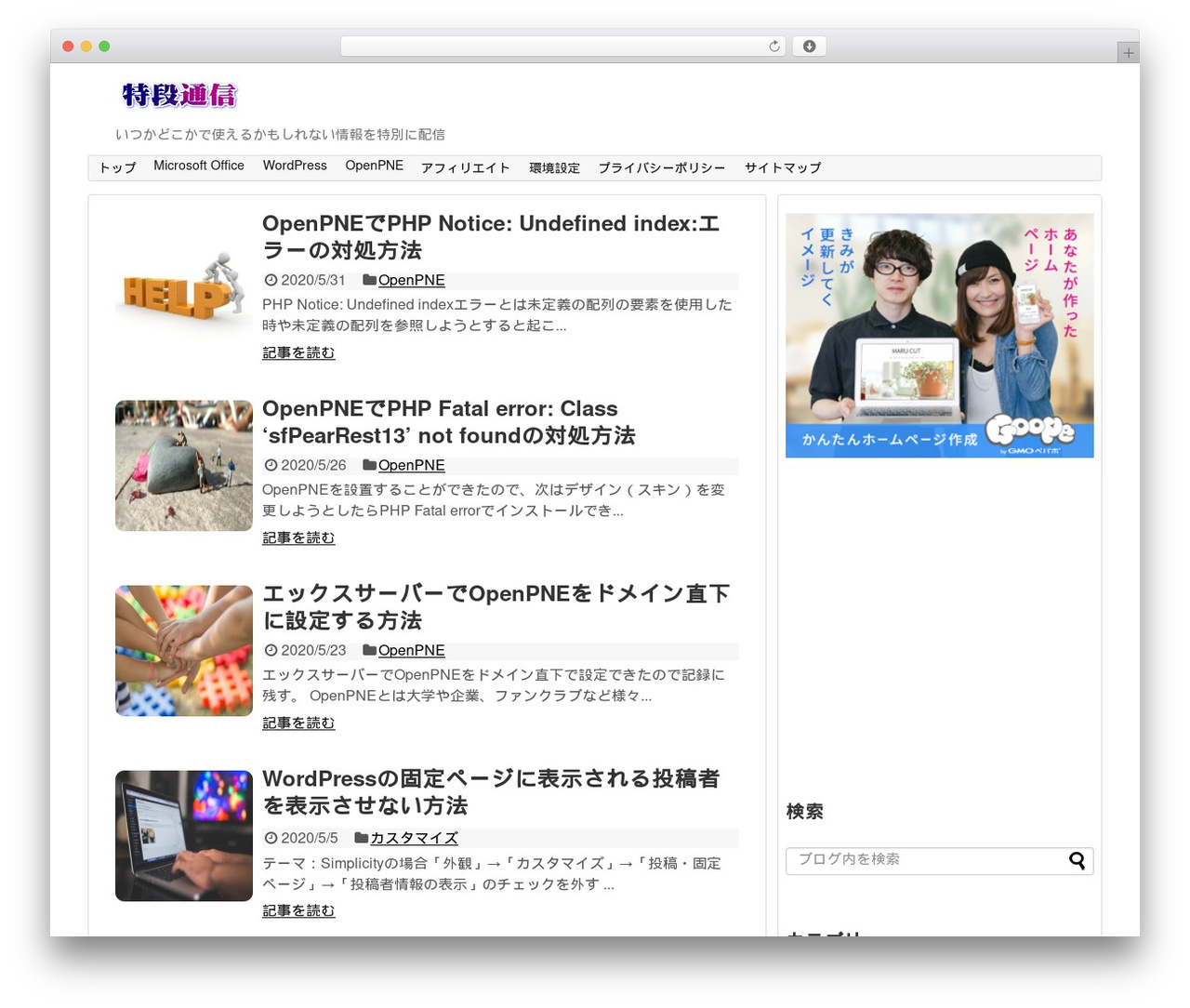Open the WordPress固定ページ article title
The image size is (1190, 1008).
(491, 792)
